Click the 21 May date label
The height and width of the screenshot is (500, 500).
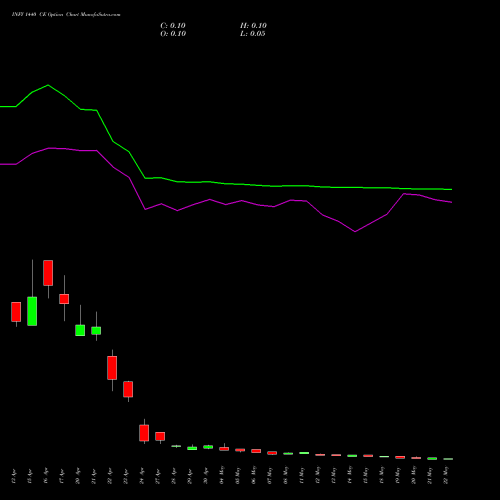tap(430, 475)
